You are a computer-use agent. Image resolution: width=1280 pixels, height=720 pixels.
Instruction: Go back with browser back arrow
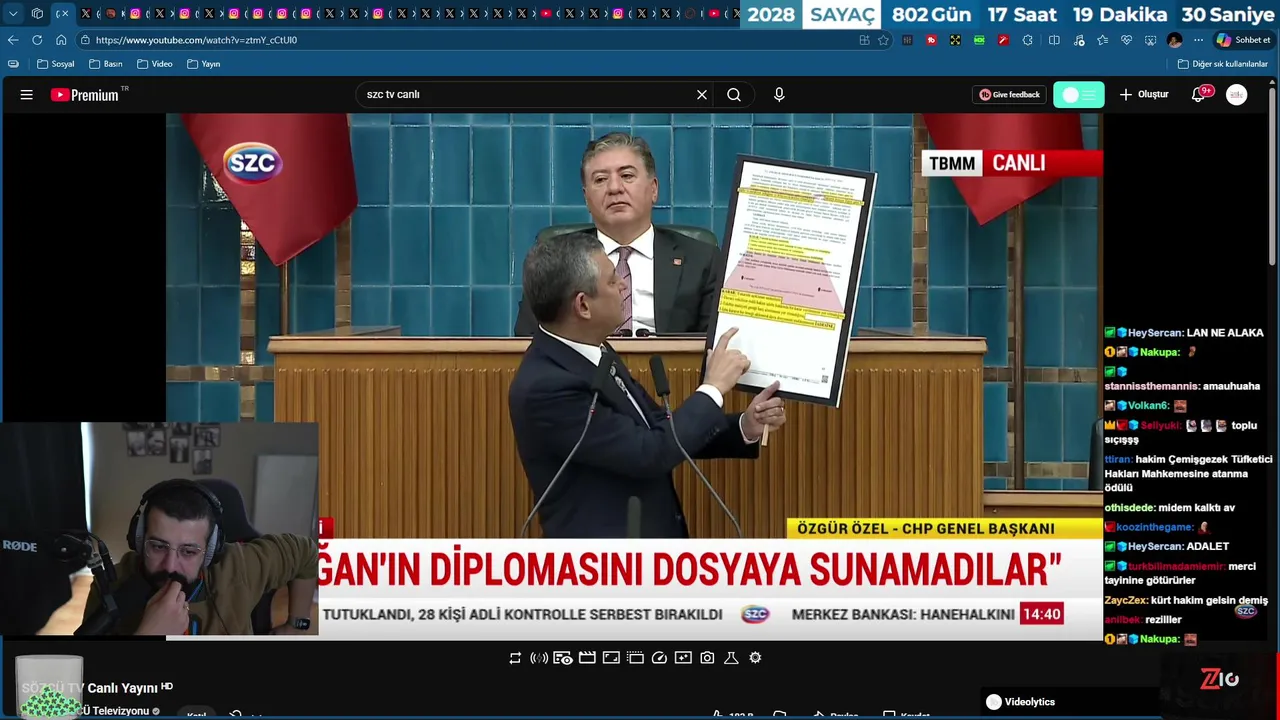point(13,40)
